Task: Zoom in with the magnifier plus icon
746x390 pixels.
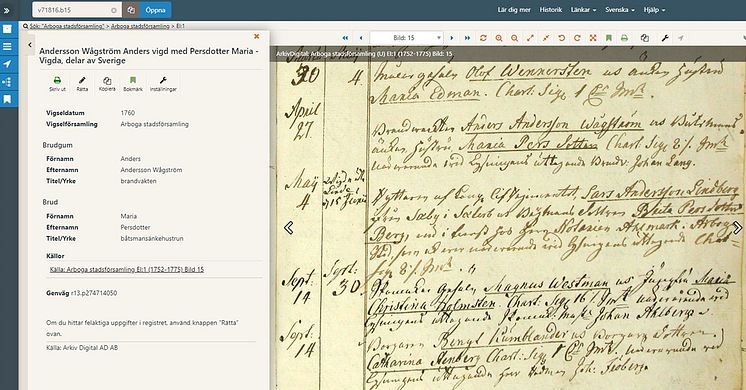Action: coord(499,38)
